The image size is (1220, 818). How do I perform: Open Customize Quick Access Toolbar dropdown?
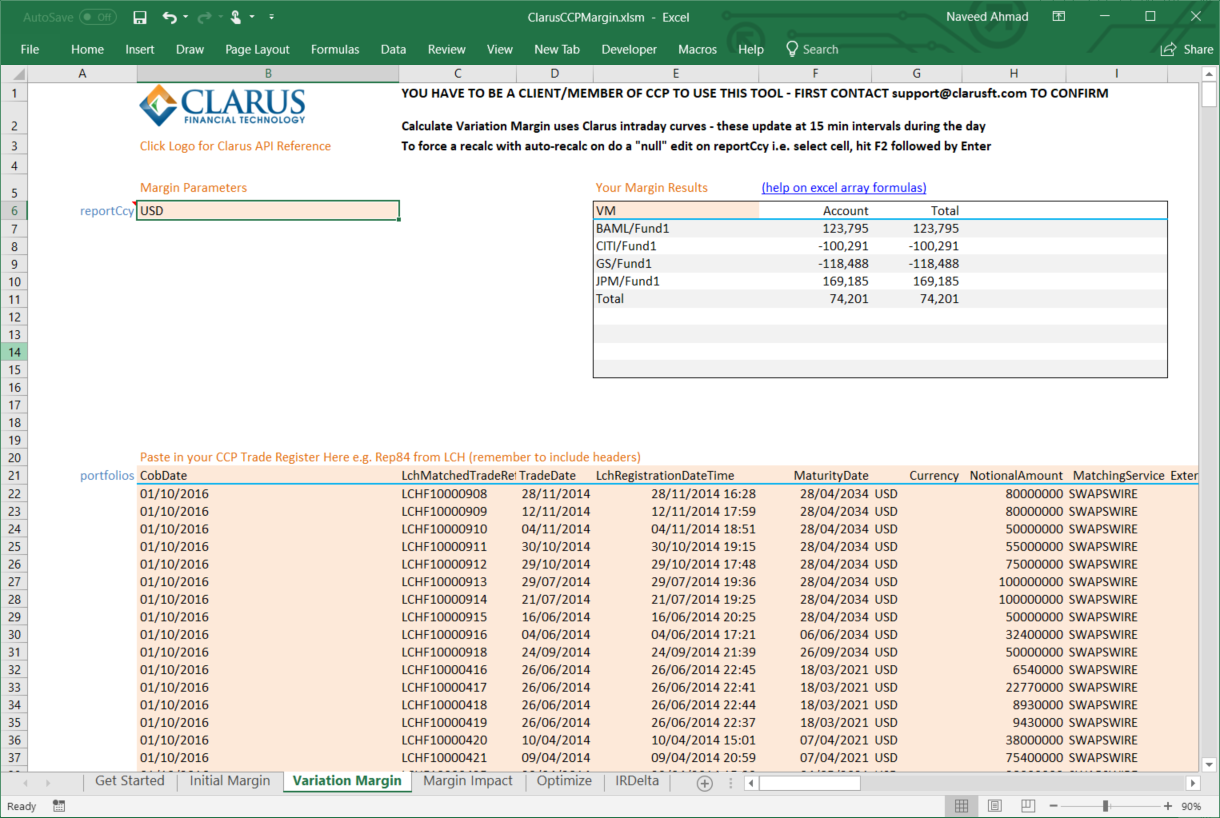(272, 17)
